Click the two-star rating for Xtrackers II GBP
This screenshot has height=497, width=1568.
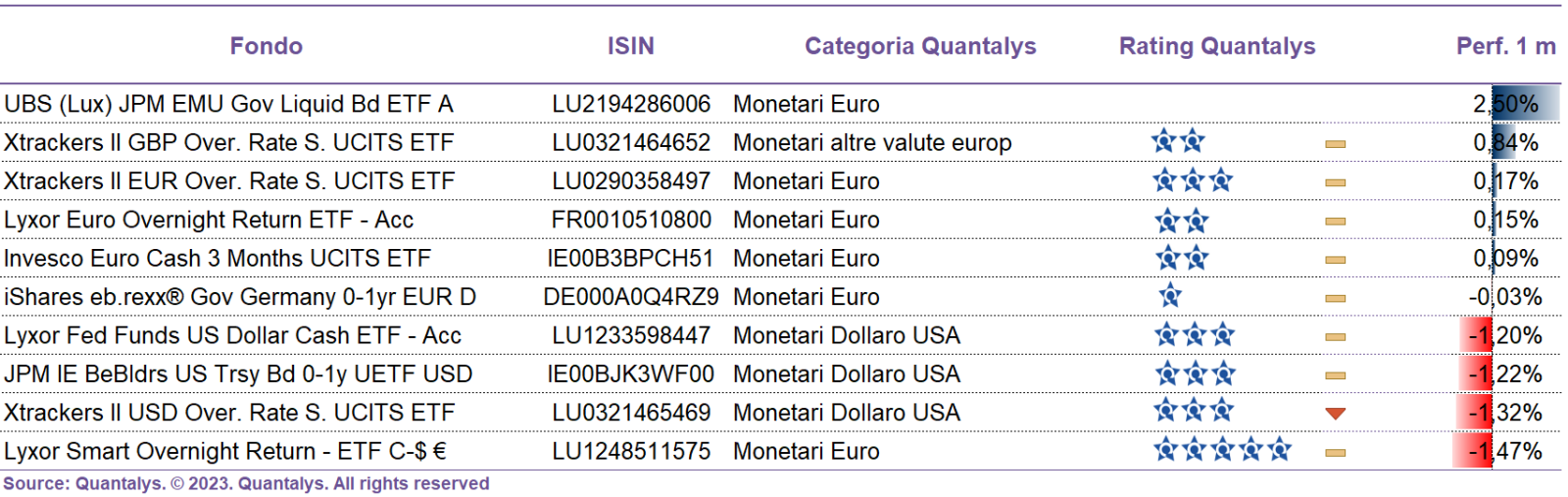(x=1178, y=142)
